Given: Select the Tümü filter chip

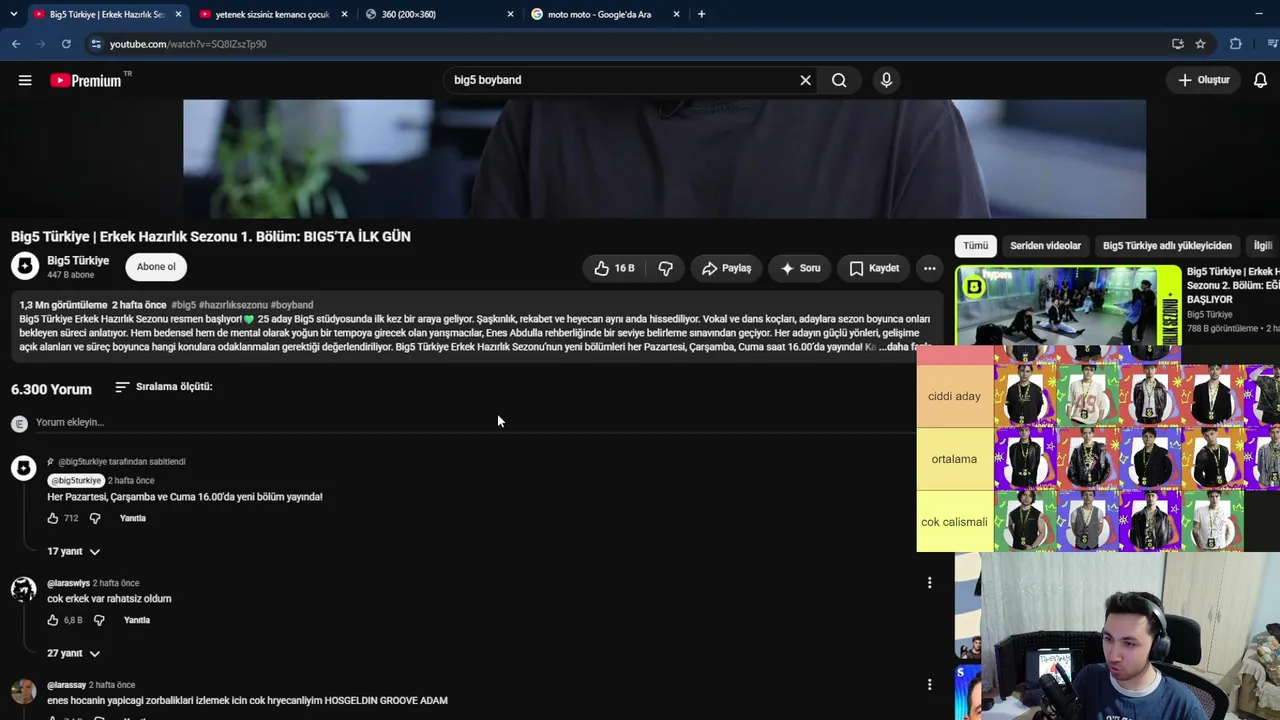Looking at the screenshot, I should click(976, 245).
